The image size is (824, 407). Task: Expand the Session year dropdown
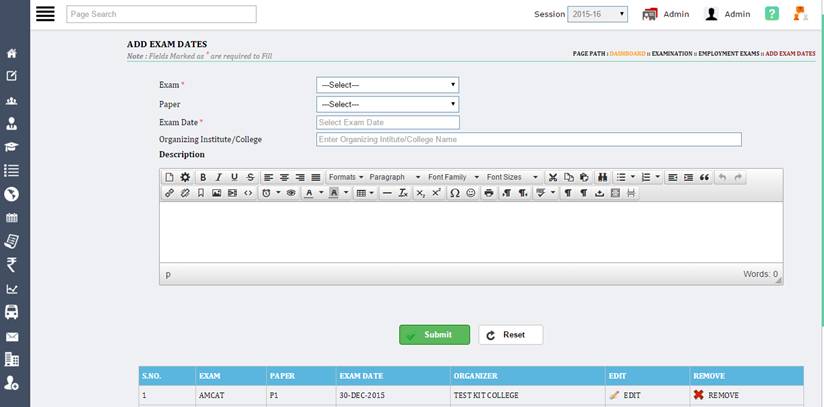pyautogui.click(x=597, y=14)
